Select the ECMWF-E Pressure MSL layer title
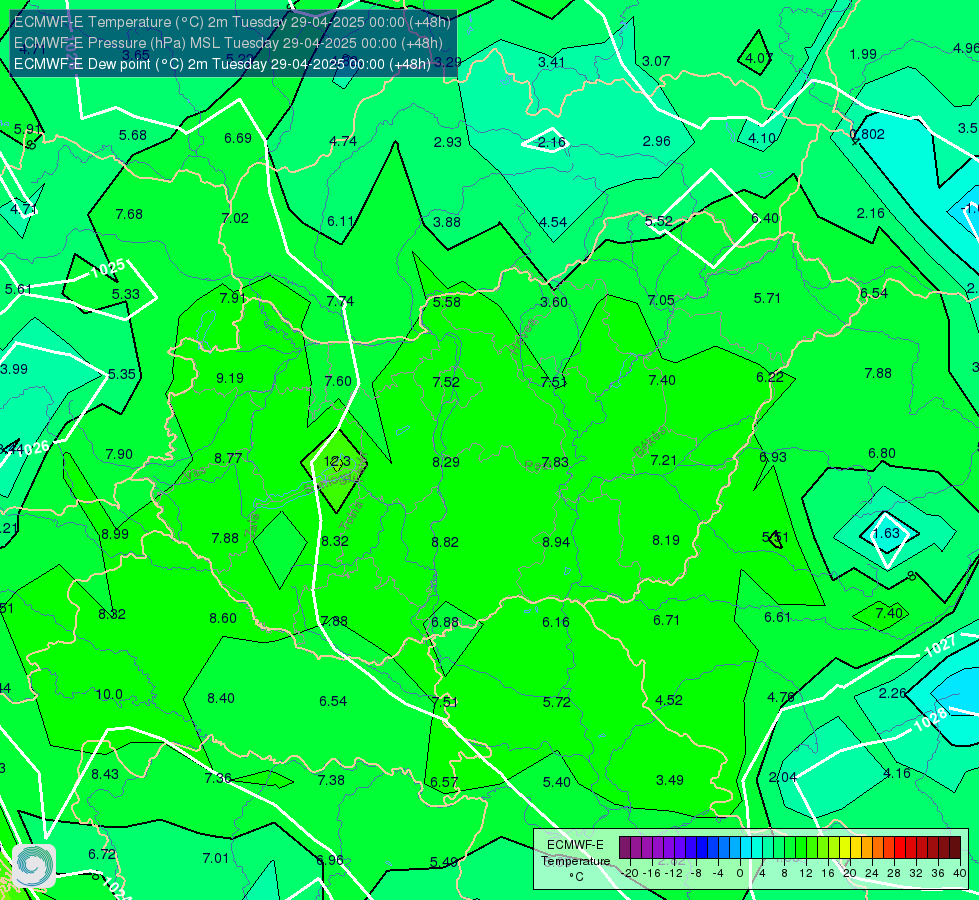 point(228,43)
